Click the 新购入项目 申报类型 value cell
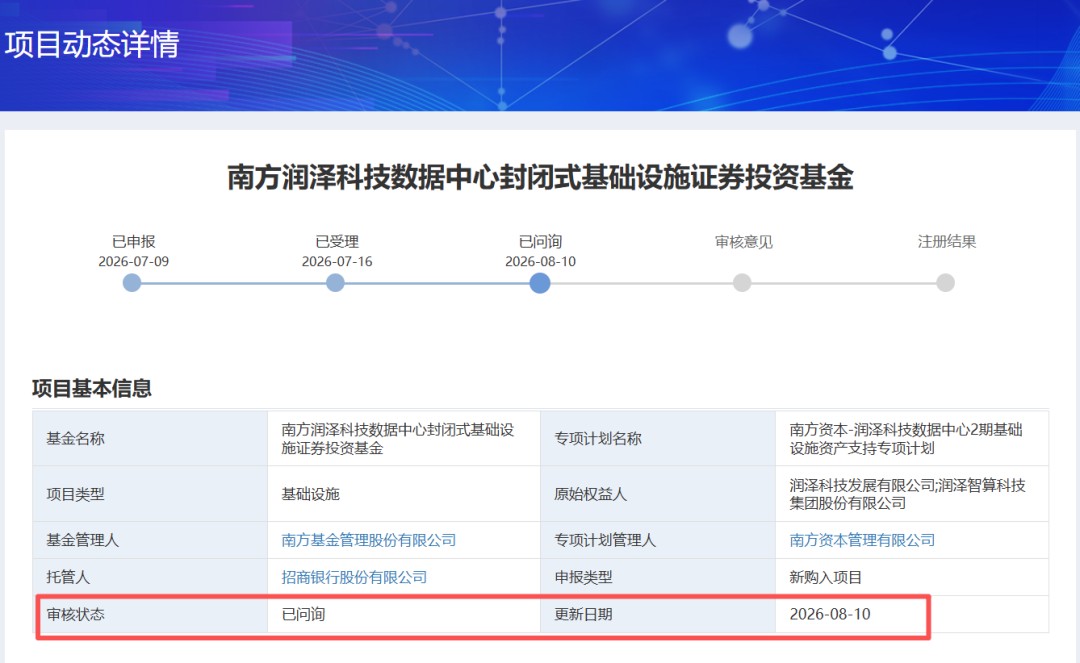This screenshot has height=663, width=1080. tap(912, 578)
